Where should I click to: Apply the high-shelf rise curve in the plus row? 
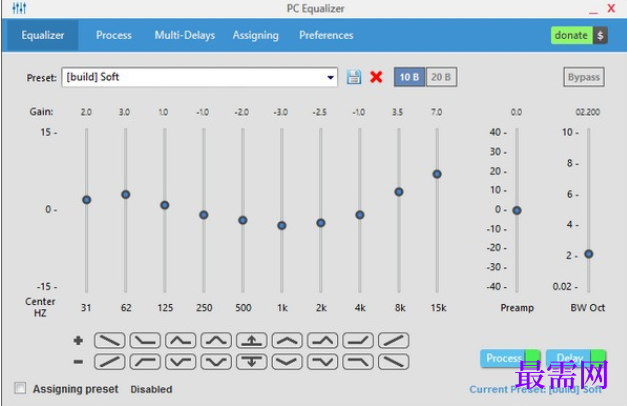[x=358, y=340]
